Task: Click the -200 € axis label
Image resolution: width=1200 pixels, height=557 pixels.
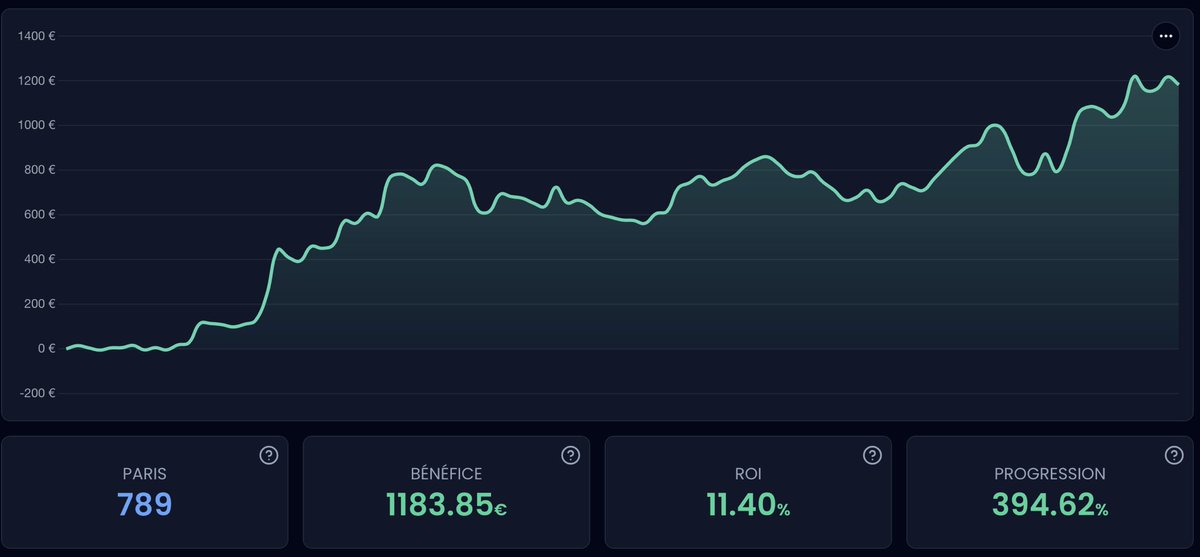Action: click(x=37, y=393)
